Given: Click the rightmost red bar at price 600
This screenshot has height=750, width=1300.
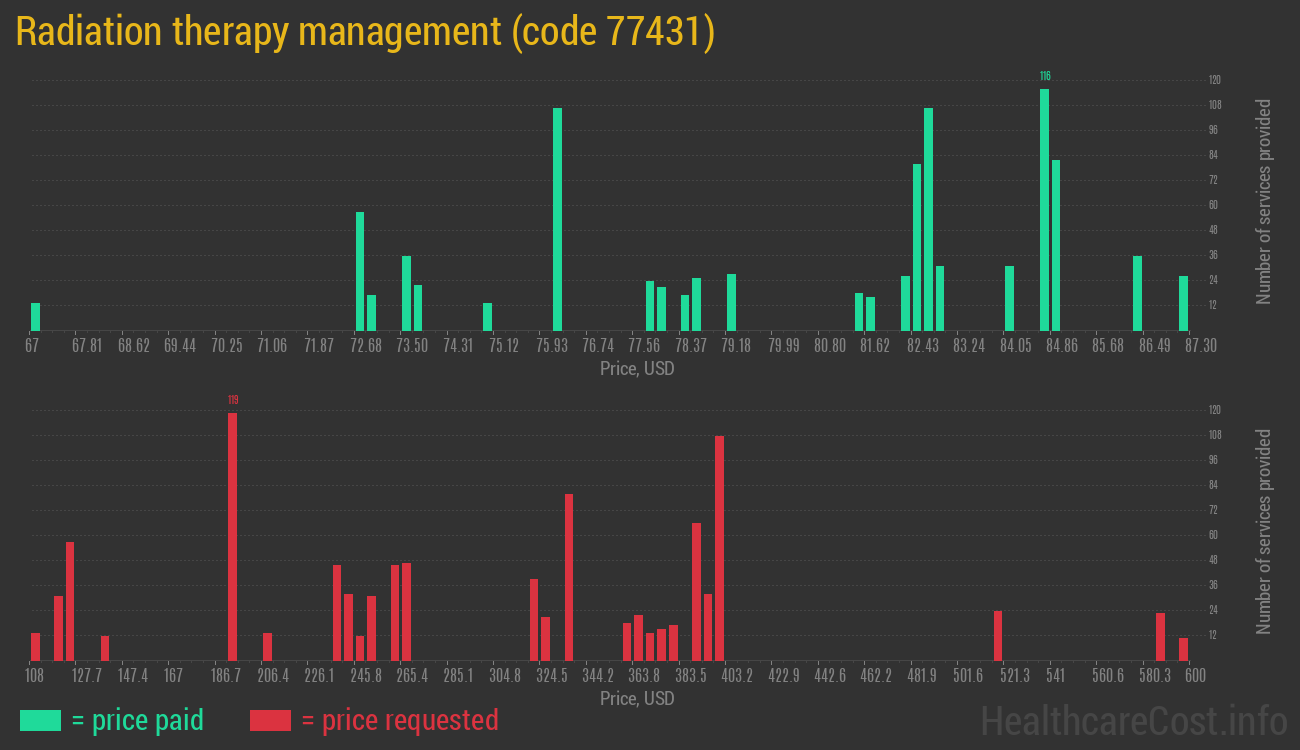Looking at the screenshot, I should (1183, 649).
